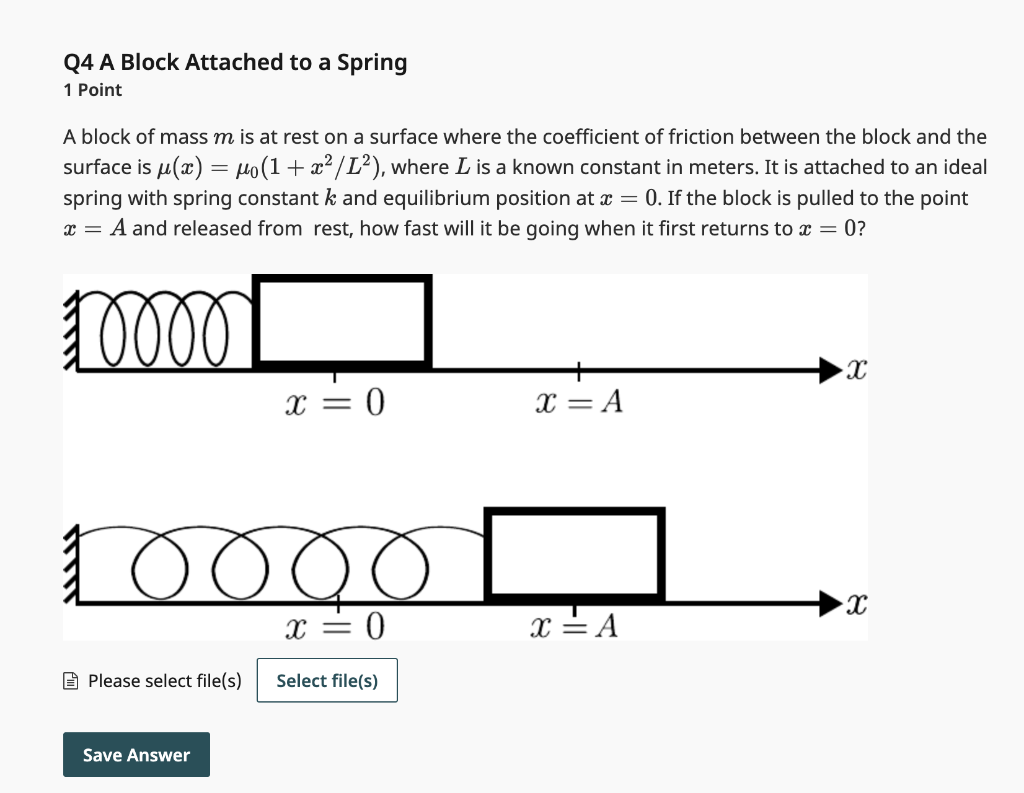Click the x = A label in the top diagram
Screen dimensions: 1024x793
click(x=580, y=400)
